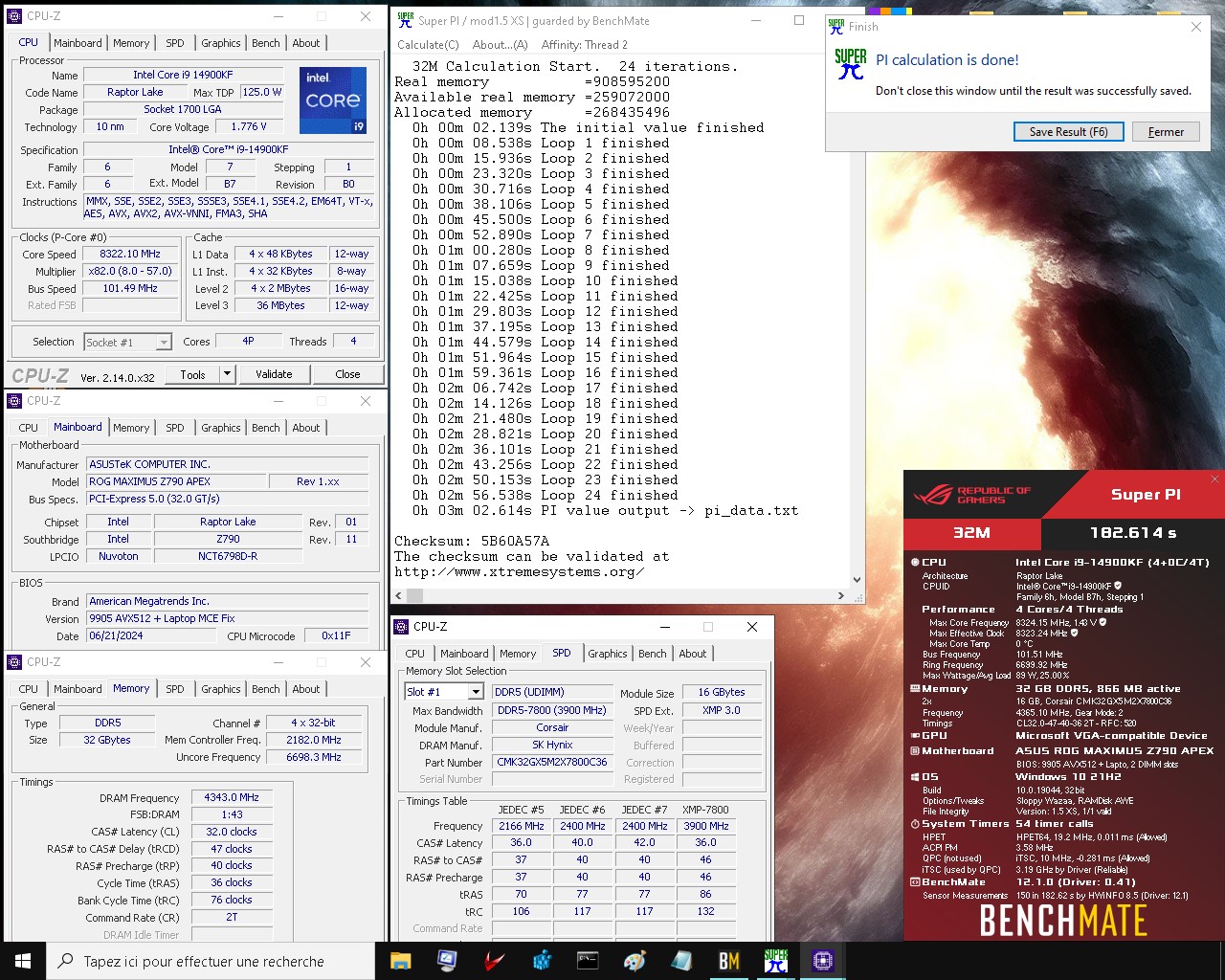Click the 182.614 s result in BenchMate

click(x=1133, y=532)
